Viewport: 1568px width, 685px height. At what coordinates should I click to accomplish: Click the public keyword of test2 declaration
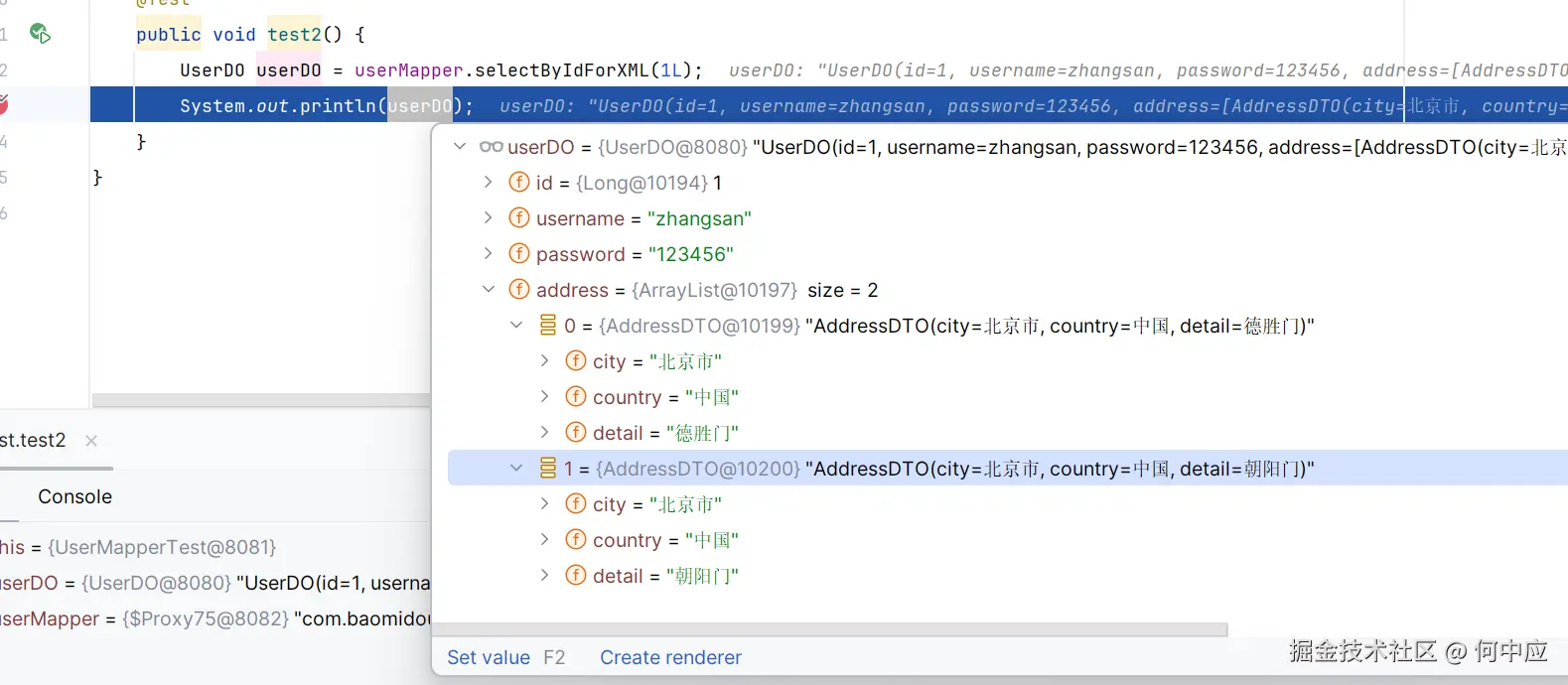pyautogui.click(x=169, y=35)
